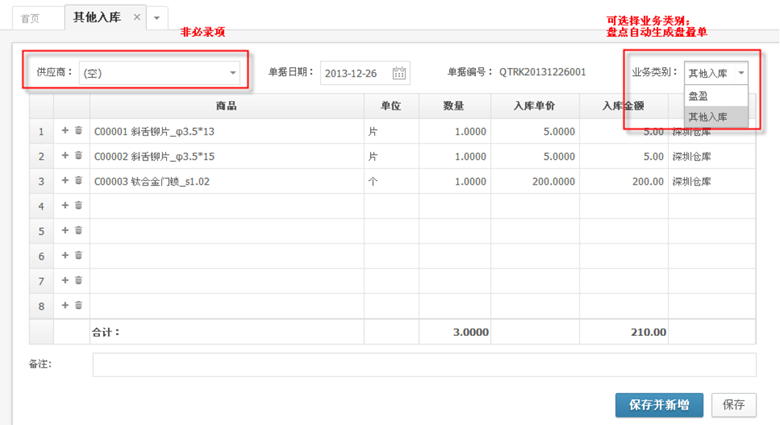The image size is (780, 425).
Task: Delete row 2 using its trash icon
Action: pos(79,155)
